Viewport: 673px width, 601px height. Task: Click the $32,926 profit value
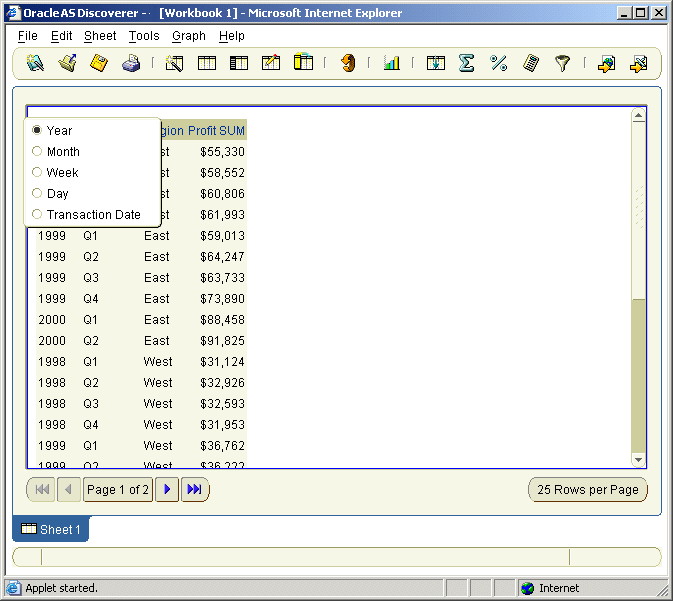[222, 382]
